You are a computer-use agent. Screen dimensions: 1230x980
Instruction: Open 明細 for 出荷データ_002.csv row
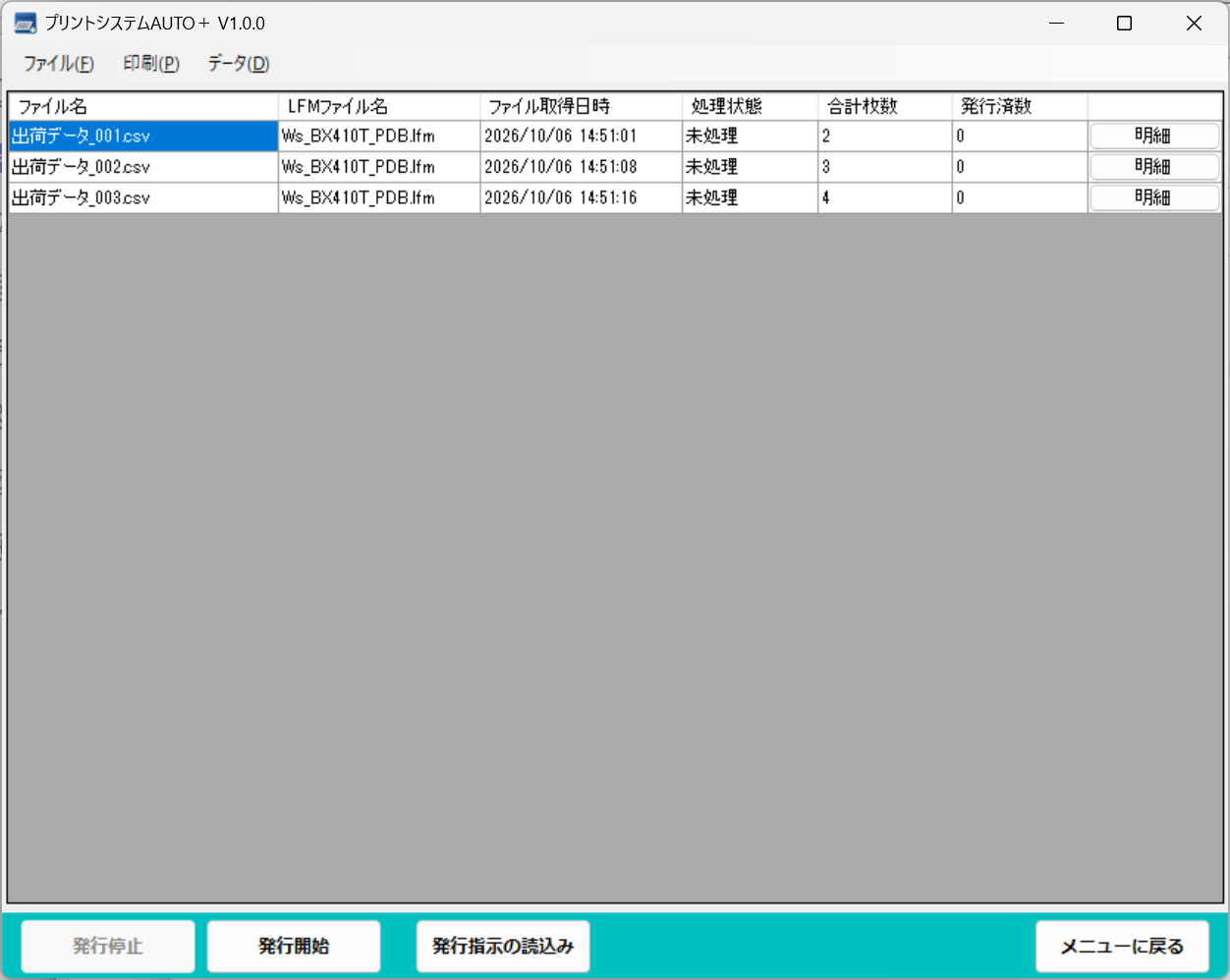[x=1154, y=167]
